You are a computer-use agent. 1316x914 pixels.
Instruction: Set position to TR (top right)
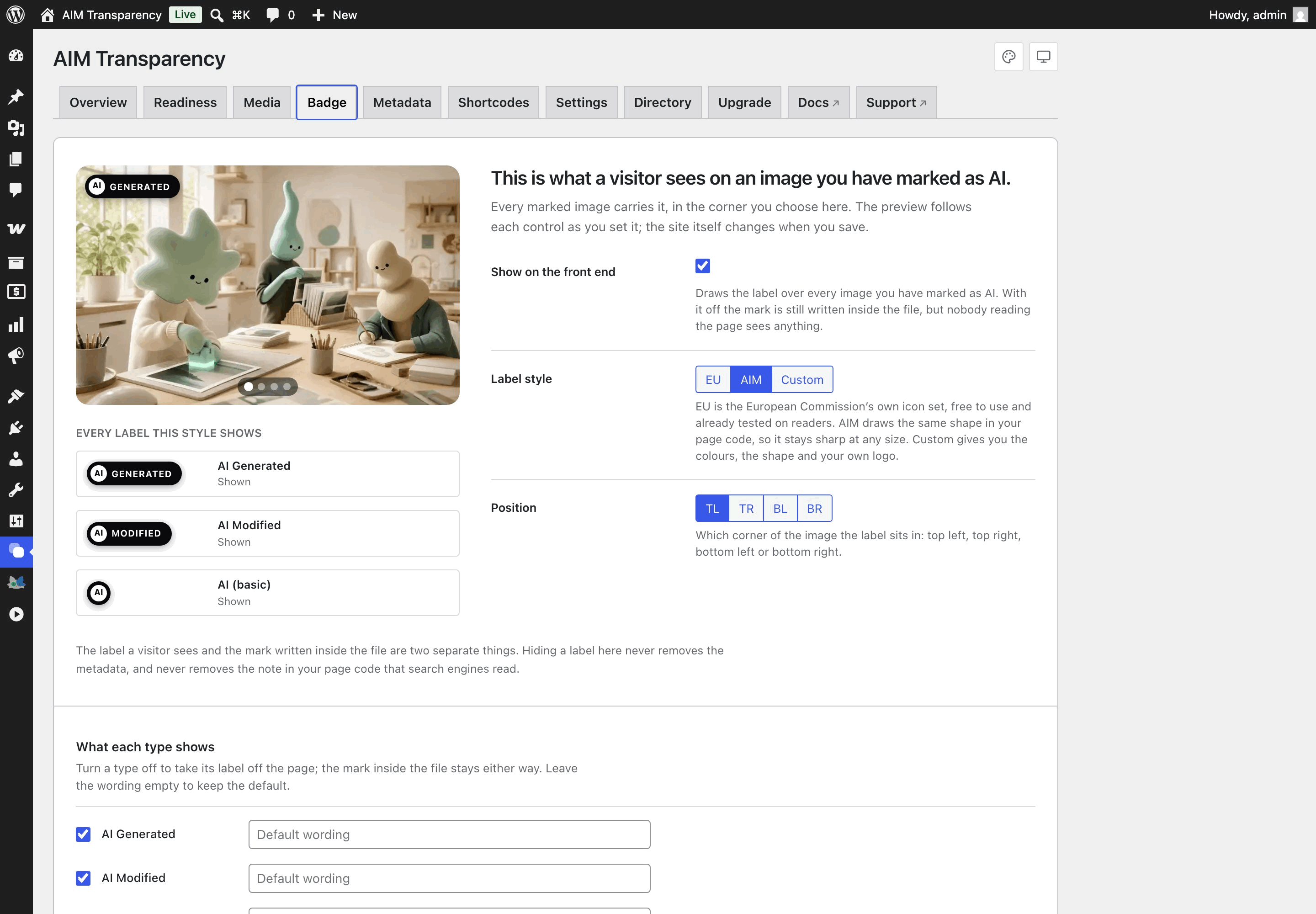[746, 508]
